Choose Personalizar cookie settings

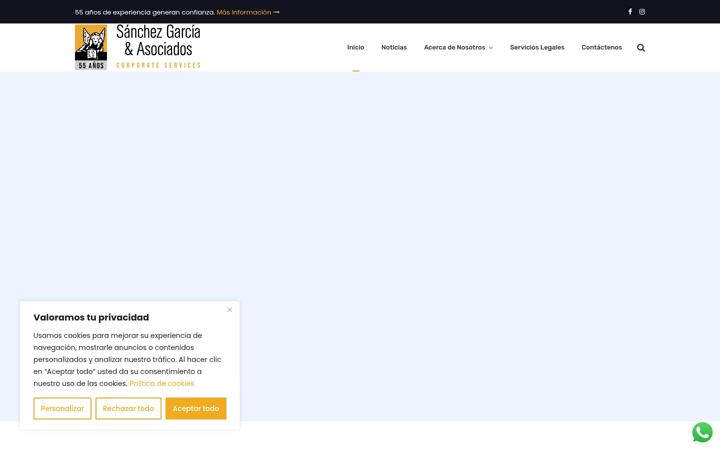62,409
